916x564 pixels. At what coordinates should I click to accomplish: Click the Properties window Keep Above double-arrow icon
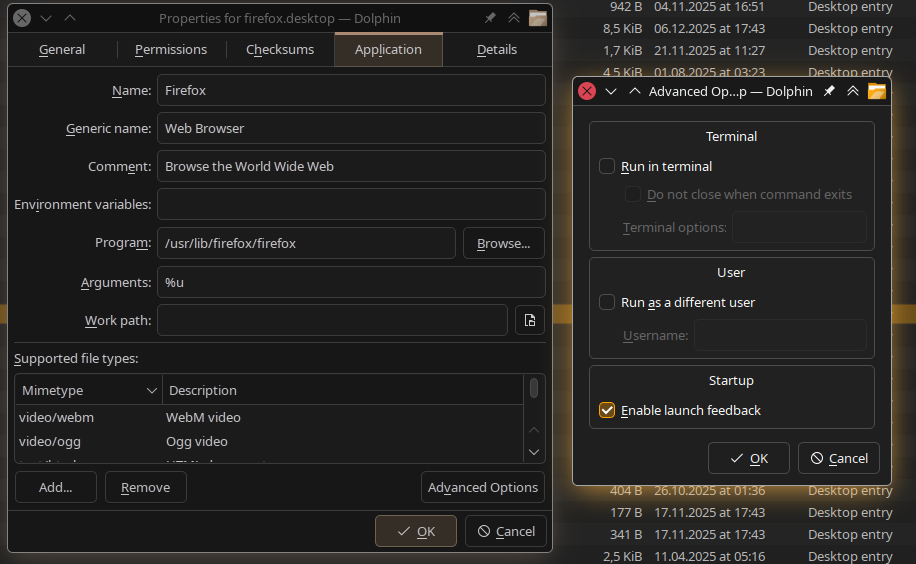(514, 18)
